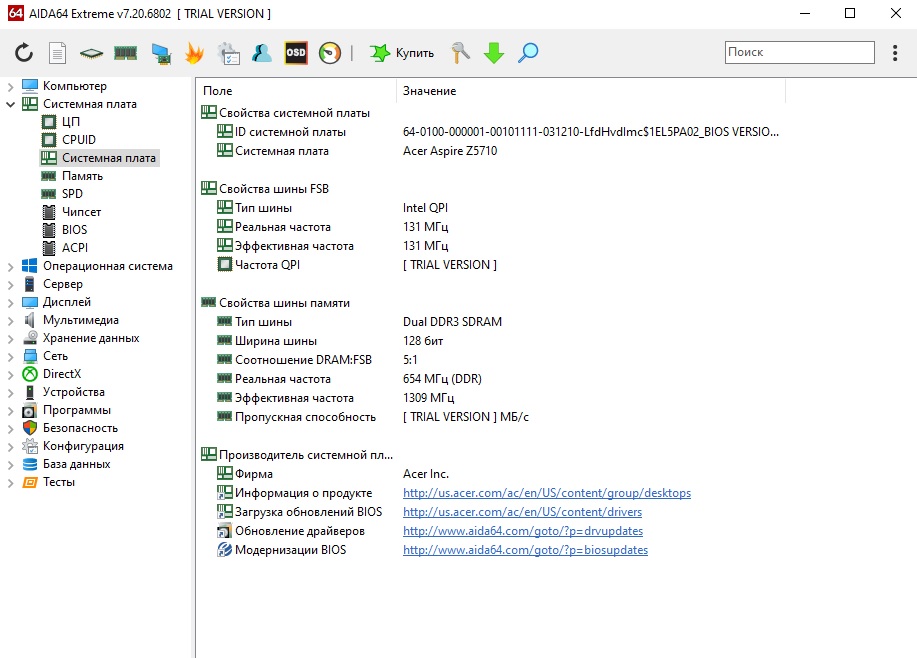Image resolution: width=917 pixels, height=658 pixels.
Task: Click the Системная плата tree icon
Action: pos(30,104)
